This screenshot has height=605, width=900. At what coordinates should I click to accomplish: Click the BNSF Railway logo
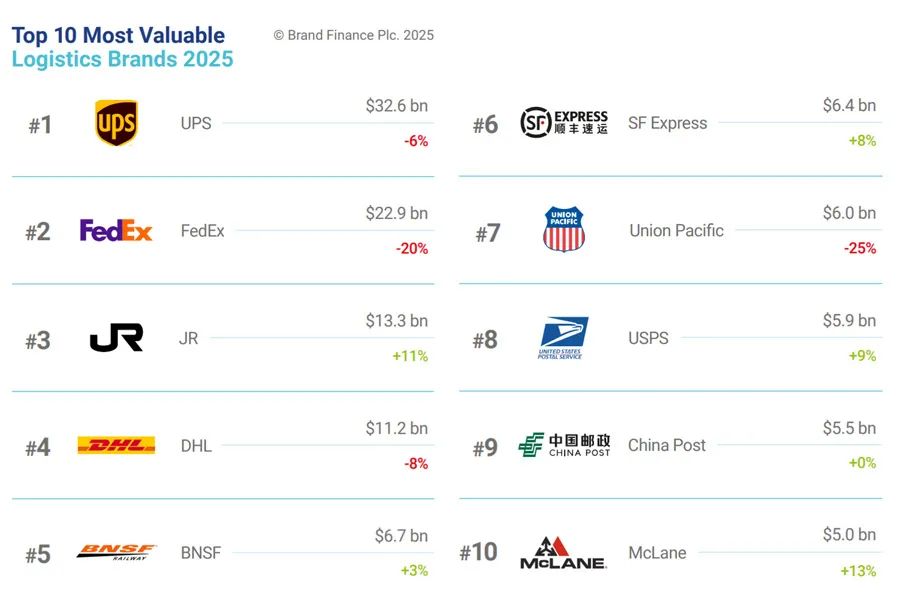click(117, 552)
